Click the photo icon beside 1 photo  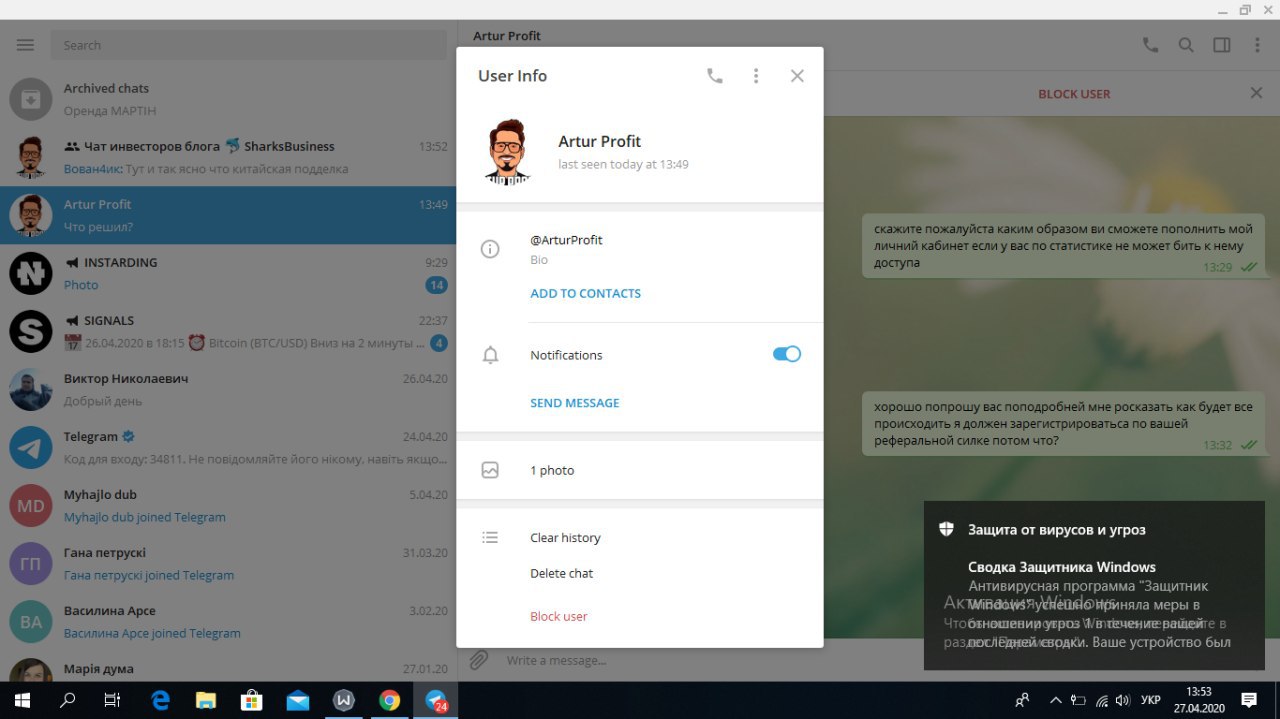tap(490, 470)
